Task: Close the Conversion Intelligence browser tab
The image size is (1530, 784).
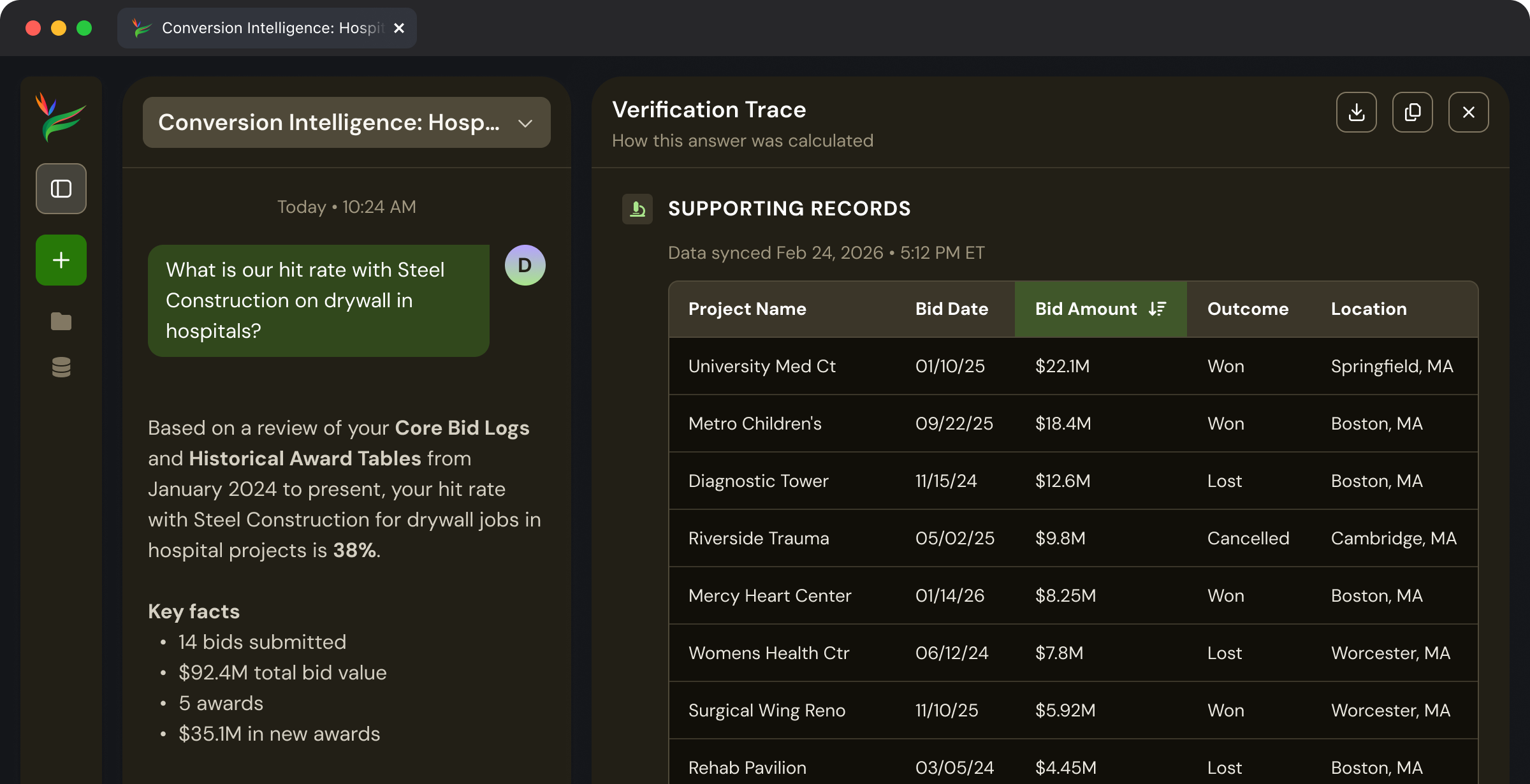Action: 399,28
